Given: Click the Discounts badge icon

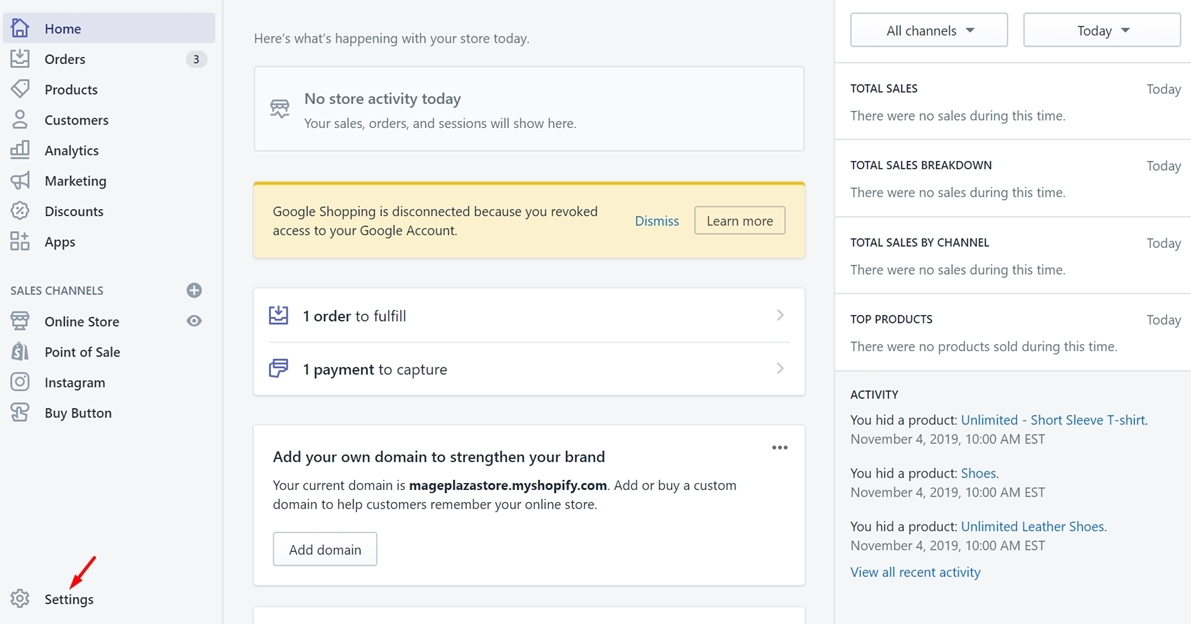Looking at the screenshot, I should point(20,211).
